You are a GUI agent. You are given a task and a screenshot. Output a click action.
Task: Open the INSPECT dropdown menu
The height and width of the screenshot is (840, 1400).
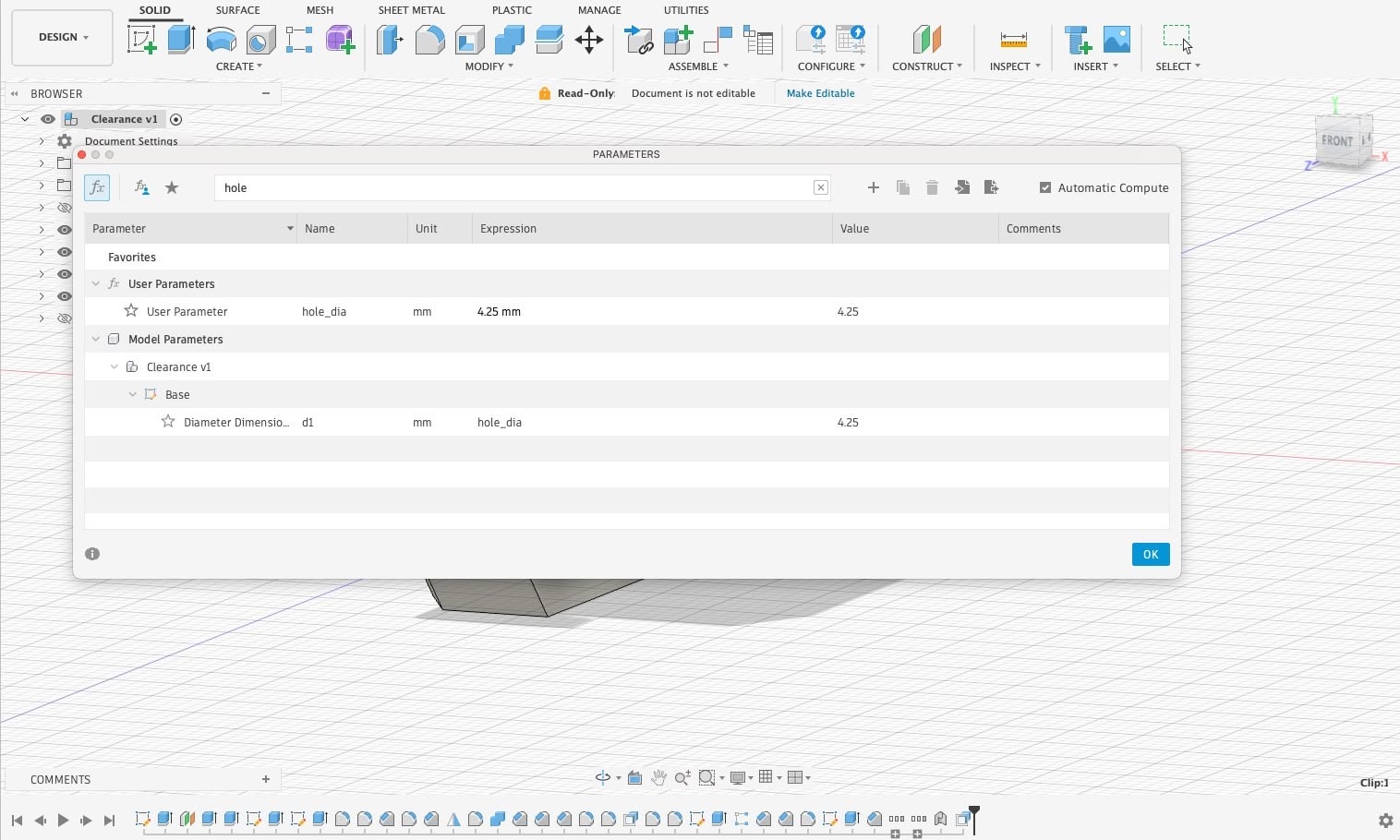1015,66
